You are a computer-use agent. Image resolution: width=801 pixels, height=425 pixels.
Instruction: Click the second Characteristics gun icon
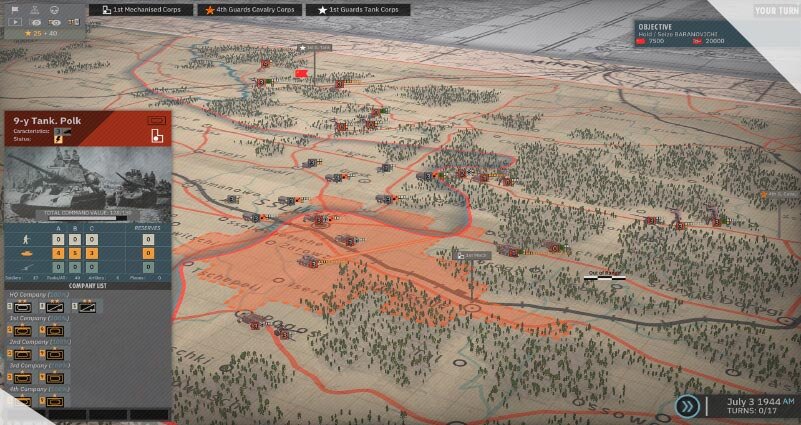tap(67, 131)
